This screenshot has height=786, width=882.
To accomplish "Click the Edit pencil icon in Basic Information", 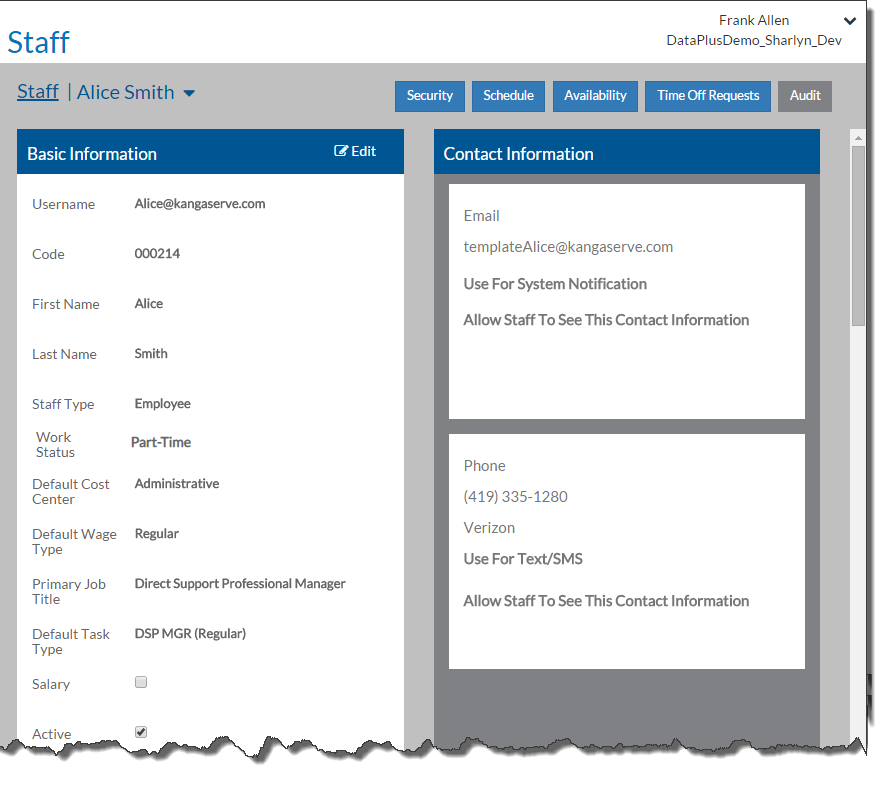I will (342, 151).
